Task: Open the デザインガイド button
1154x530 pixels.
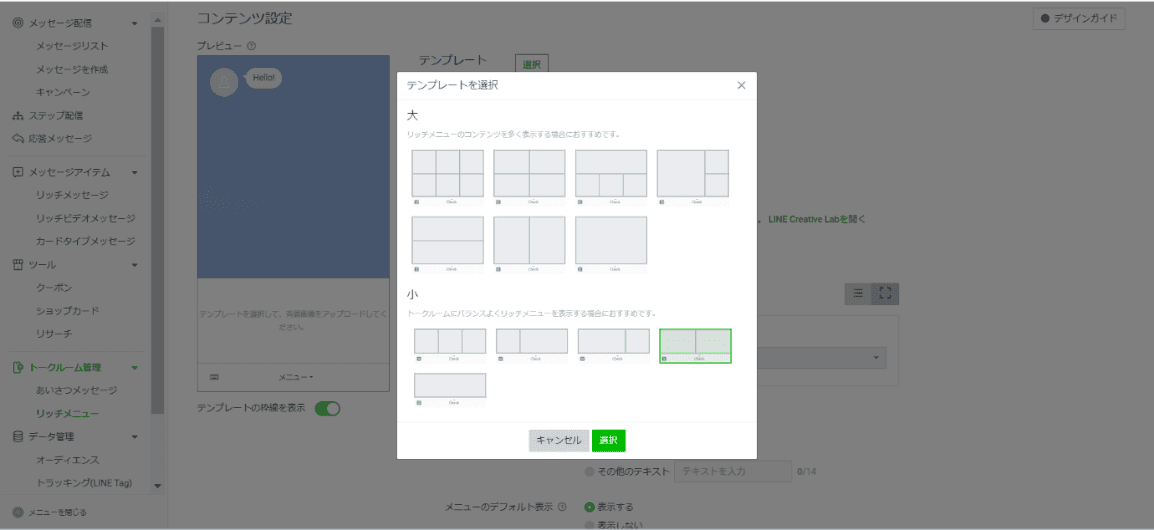Action: [x=1078, y=18]
